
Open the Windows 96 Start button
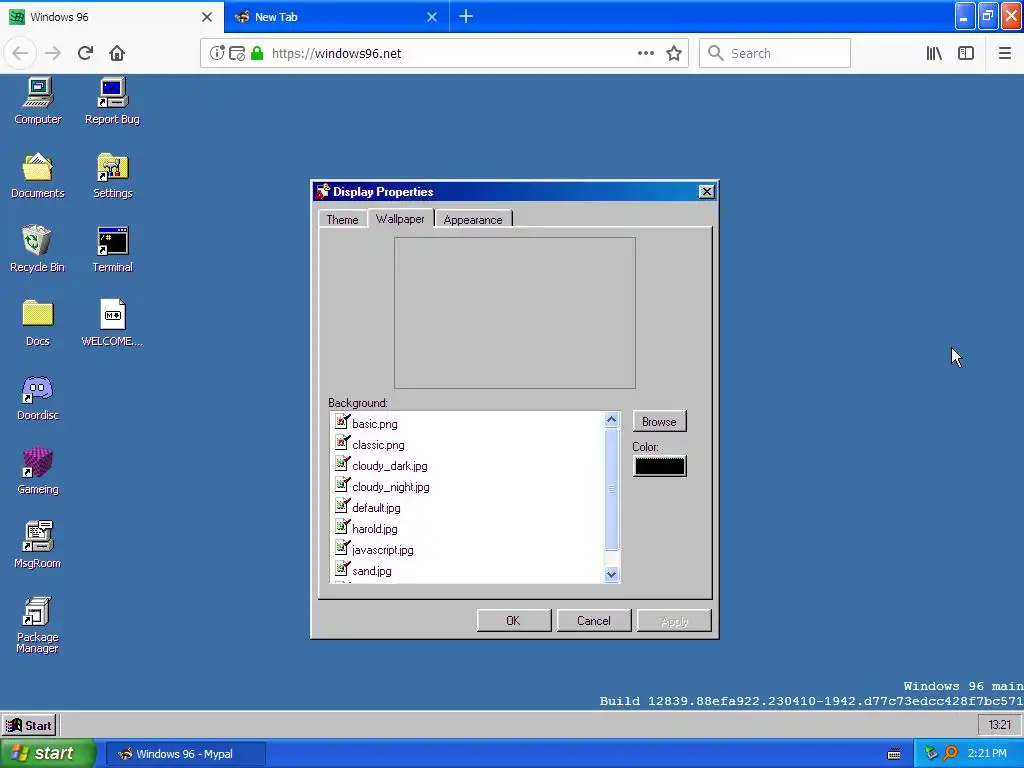click(x=29, y=725)
